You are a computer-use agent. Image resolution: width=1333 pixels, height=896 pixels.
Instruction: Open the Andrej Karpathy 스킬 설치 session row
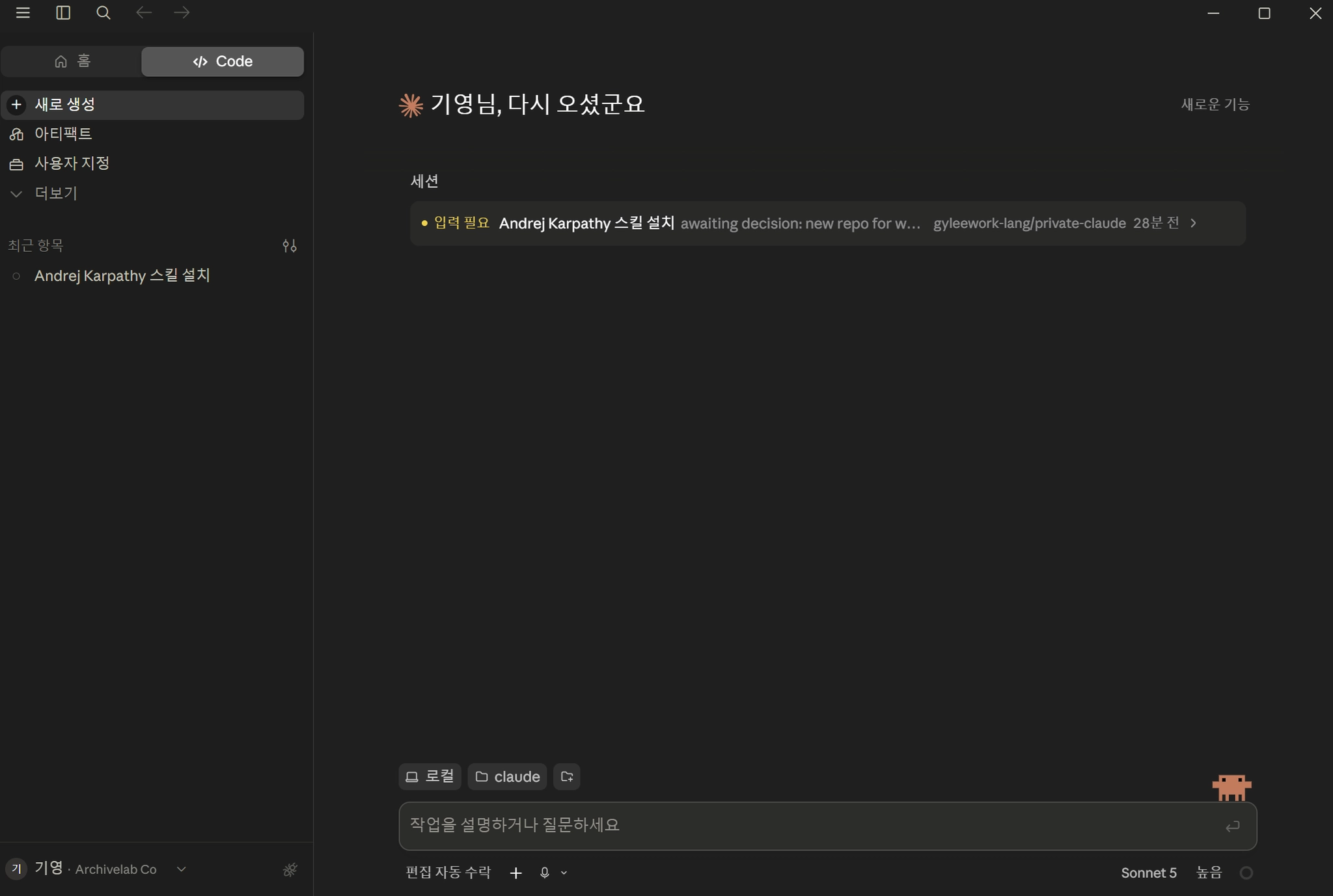click(827, 223)
